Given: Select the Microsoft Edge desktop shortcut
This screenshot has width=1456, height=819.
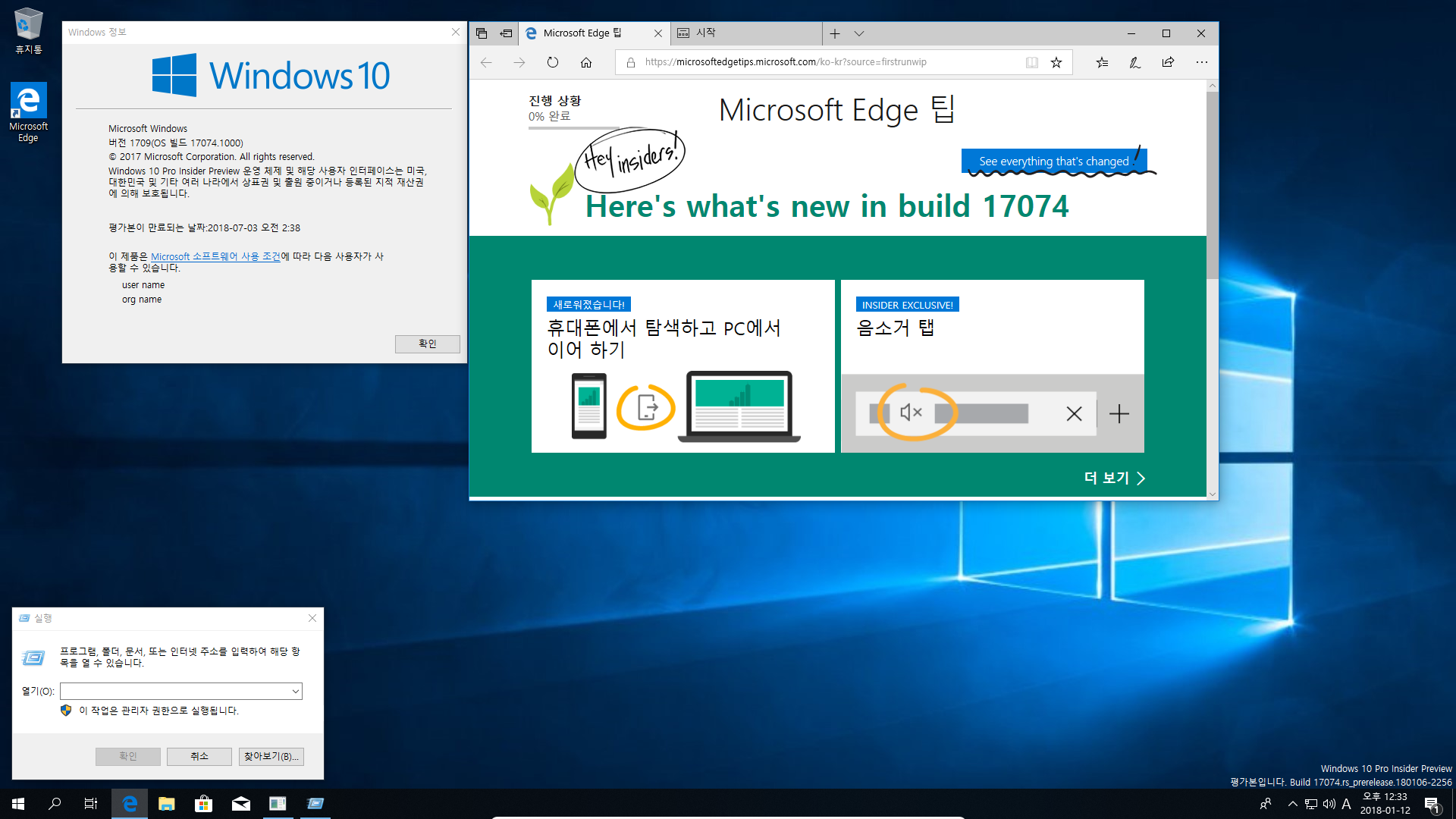Looking at the screenshot, I should (29, 112).
